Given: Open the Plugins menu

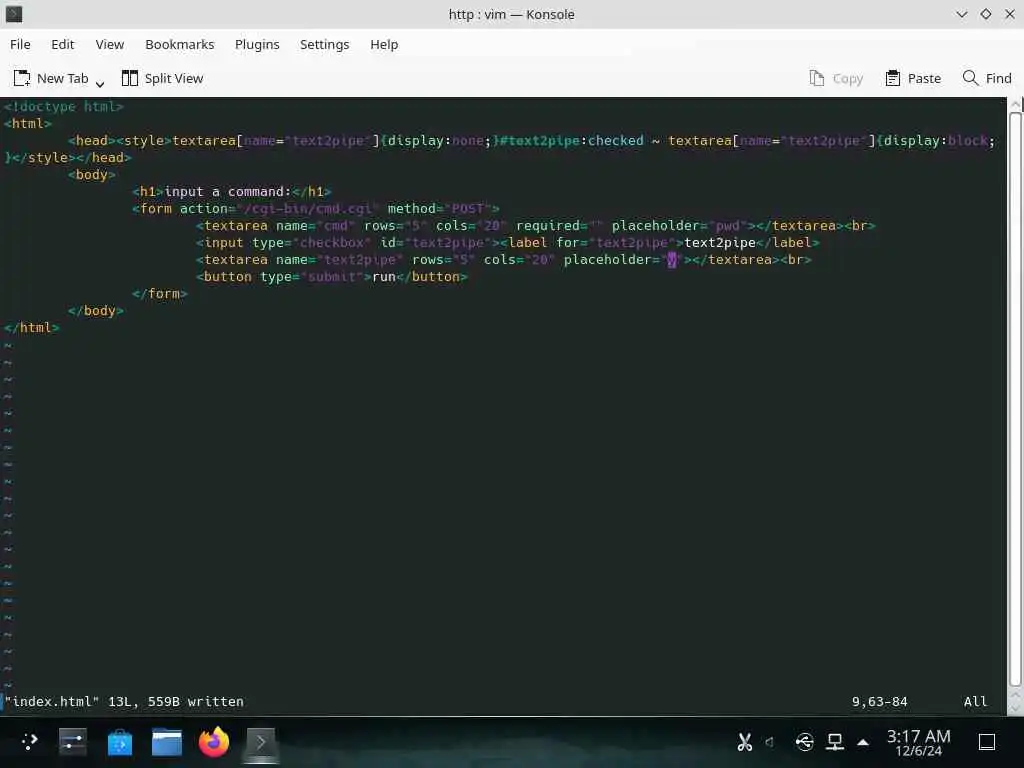Looking at the screenshot, I should [257, 44].
